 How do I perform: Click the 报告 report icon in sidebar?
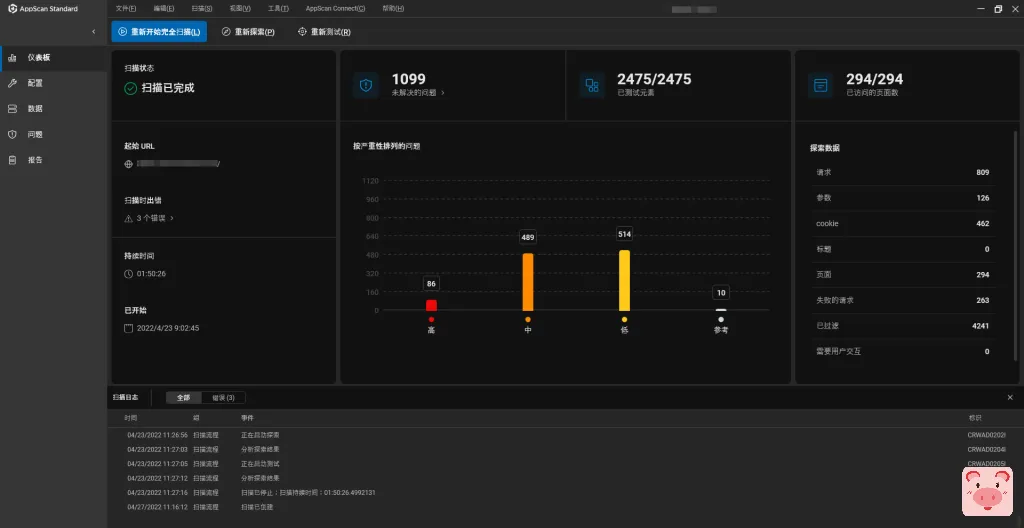(x=12, y=160)
